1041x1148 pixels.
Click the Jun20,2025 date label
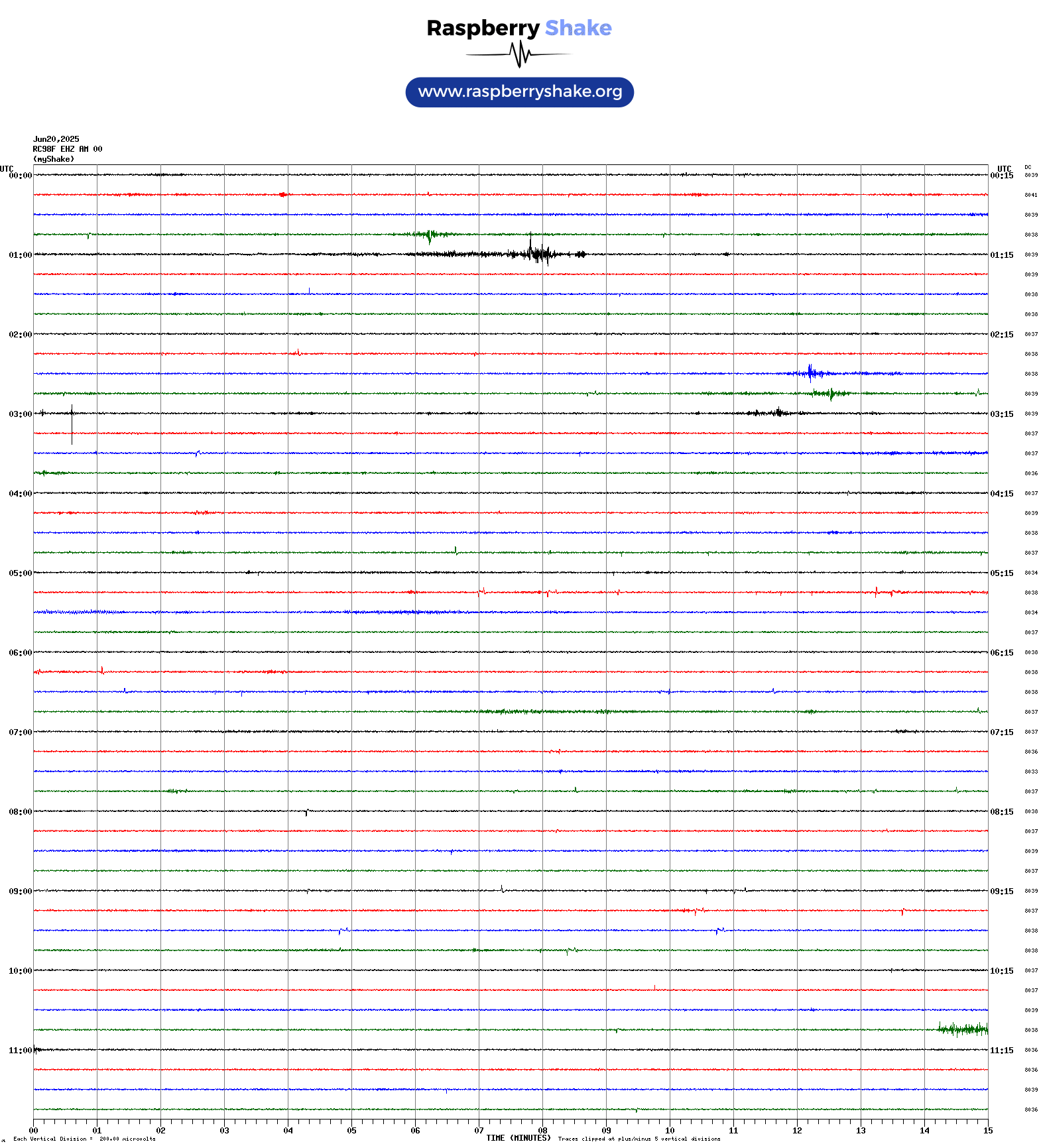[56, 139]
